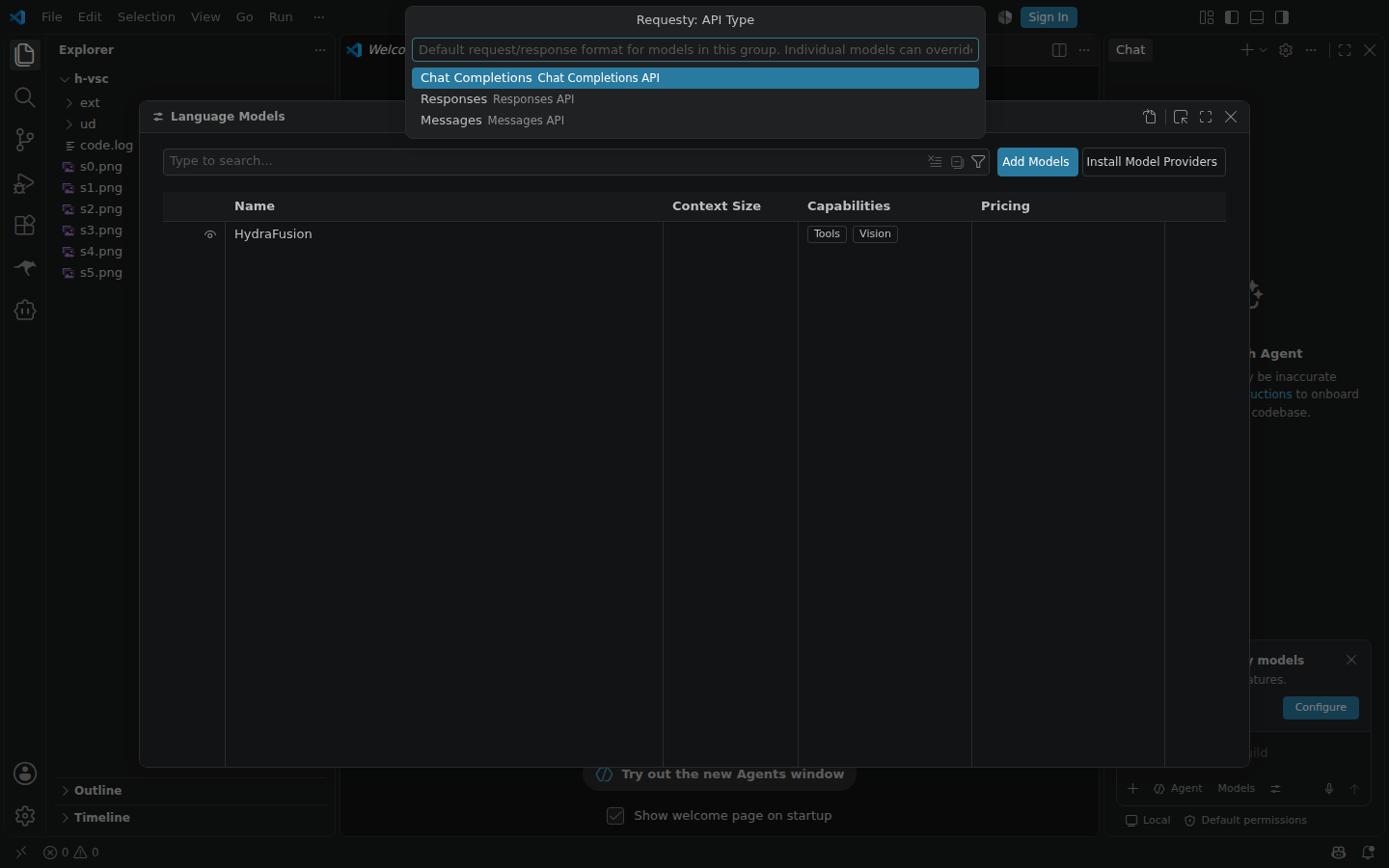Open the File menu

pos(52,17)
